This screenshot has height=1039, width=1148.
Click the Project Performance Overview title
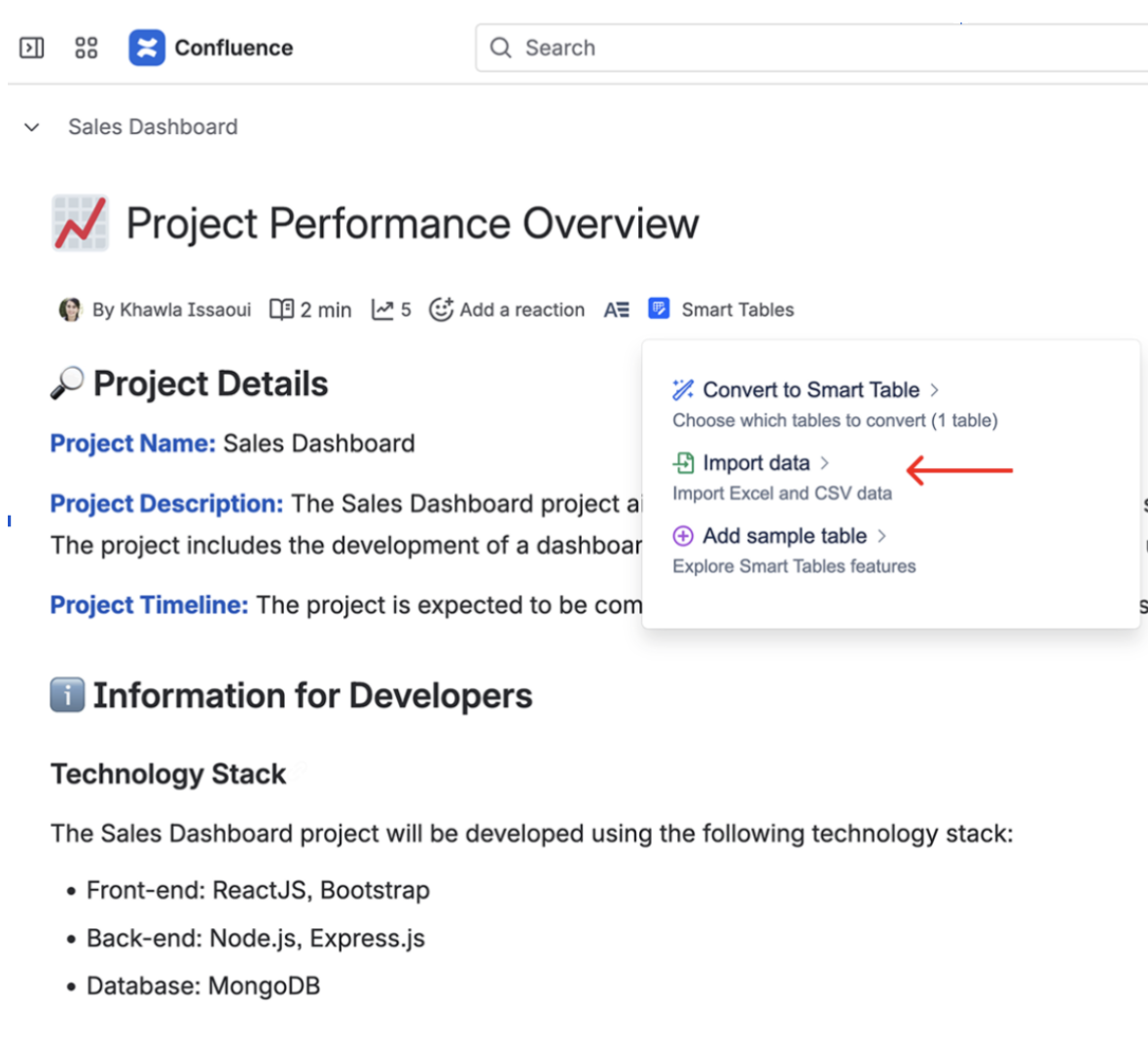[413, 224]
